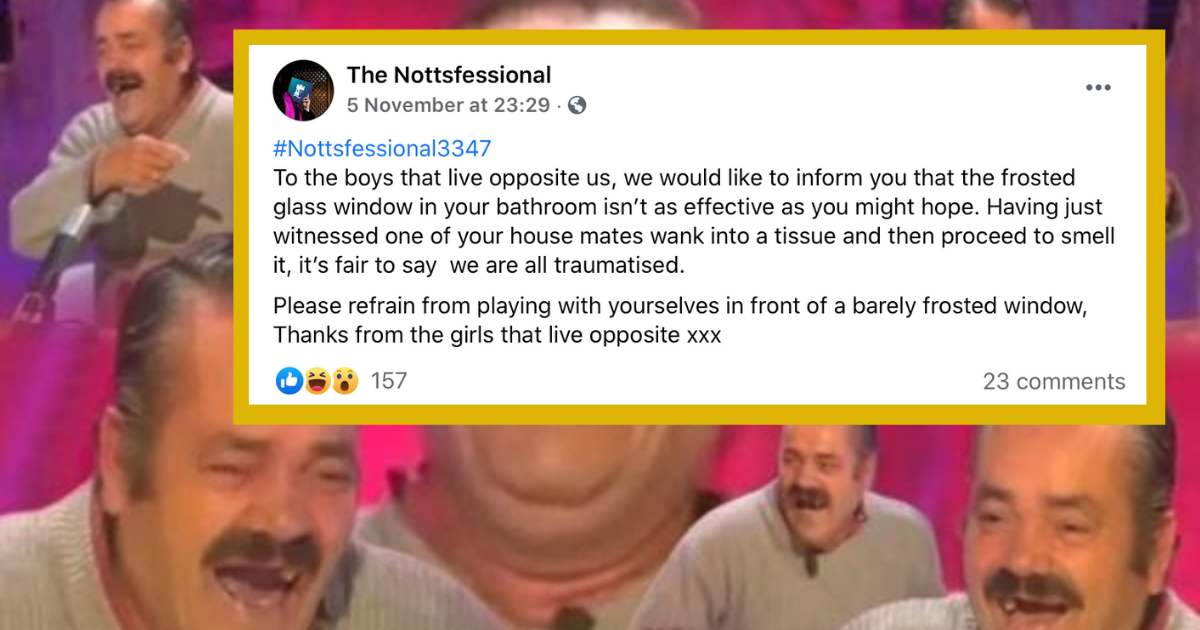
Task: Open The Nottsfessional page name link
Action: pos(449,75)
